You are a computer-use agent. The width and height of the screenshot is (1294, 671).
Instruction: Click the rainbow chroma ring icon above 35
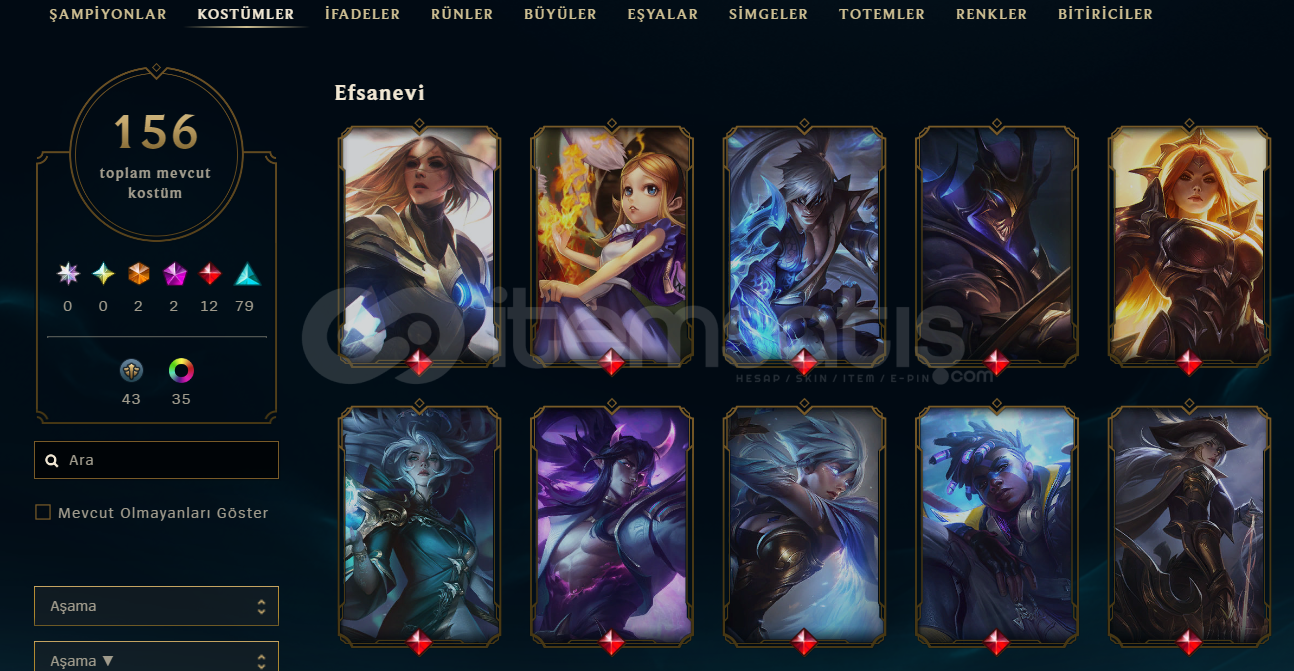(x=181, y=371)
